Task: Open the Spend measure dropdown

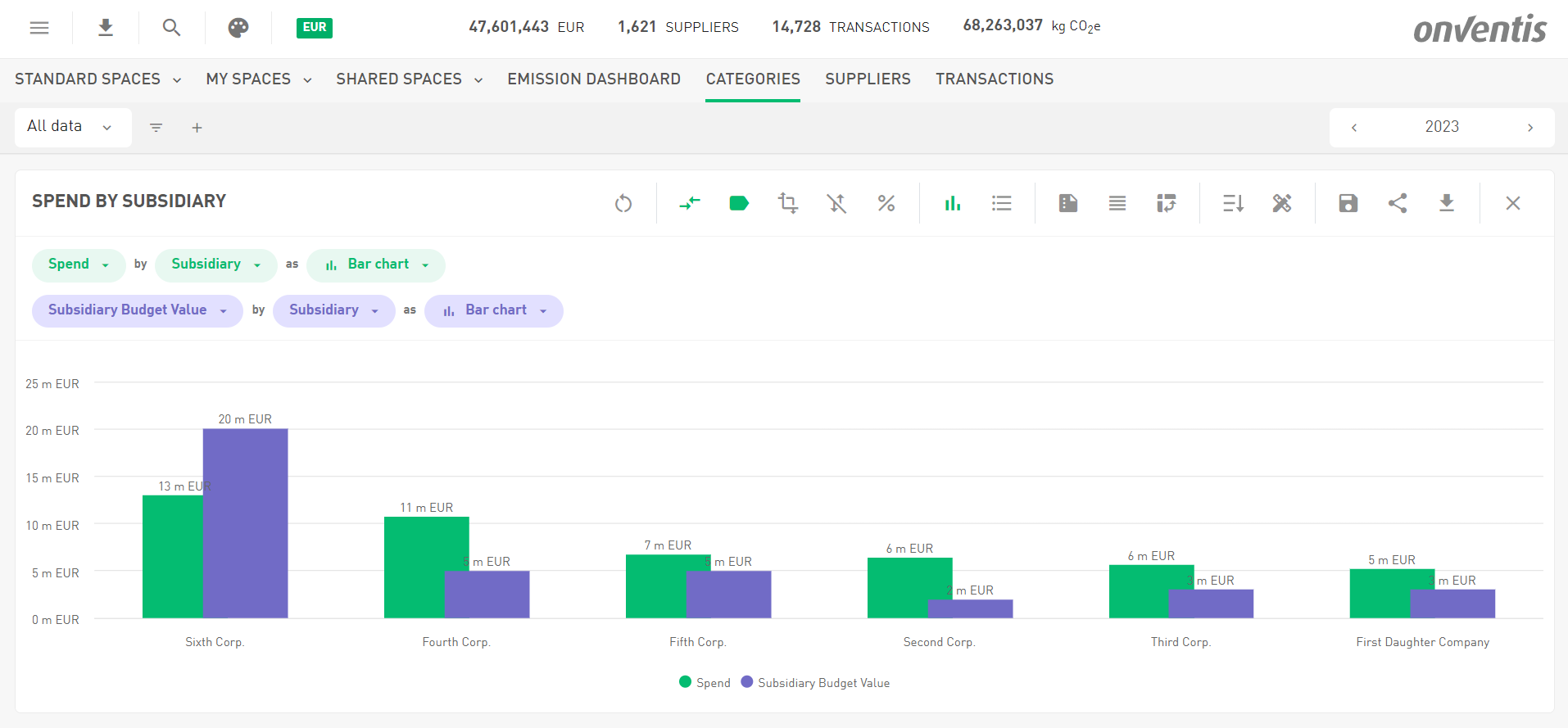Action: [x=79, y=265]
